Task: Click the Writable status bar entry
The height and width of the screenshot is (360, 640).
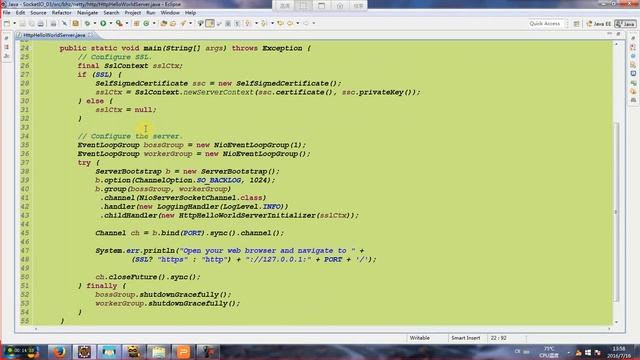Action: point(420,338)
